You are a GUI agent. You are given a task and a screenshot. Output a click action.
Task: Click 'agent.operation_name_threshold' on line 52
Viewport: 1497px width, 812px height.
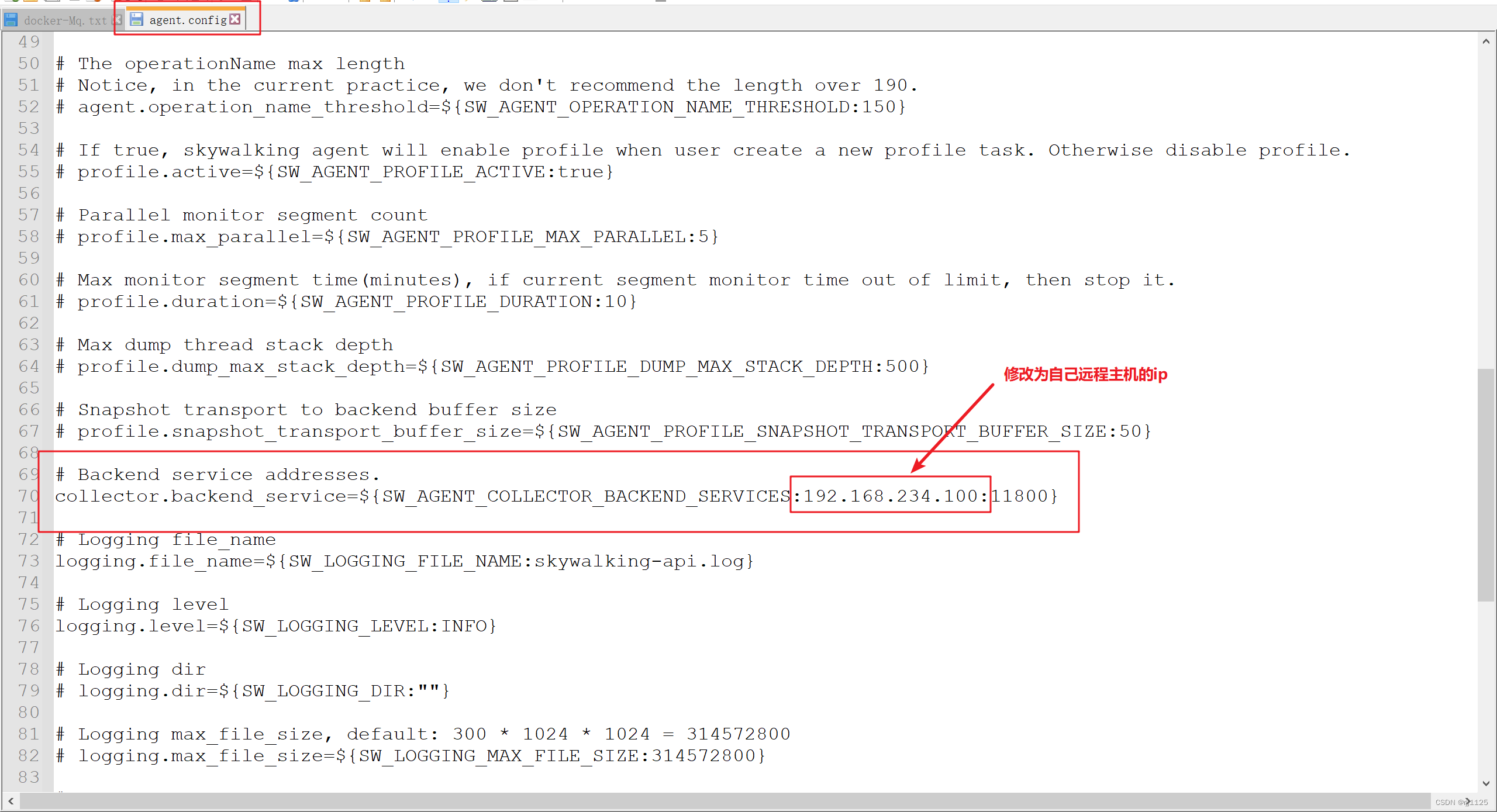(253, 107)
